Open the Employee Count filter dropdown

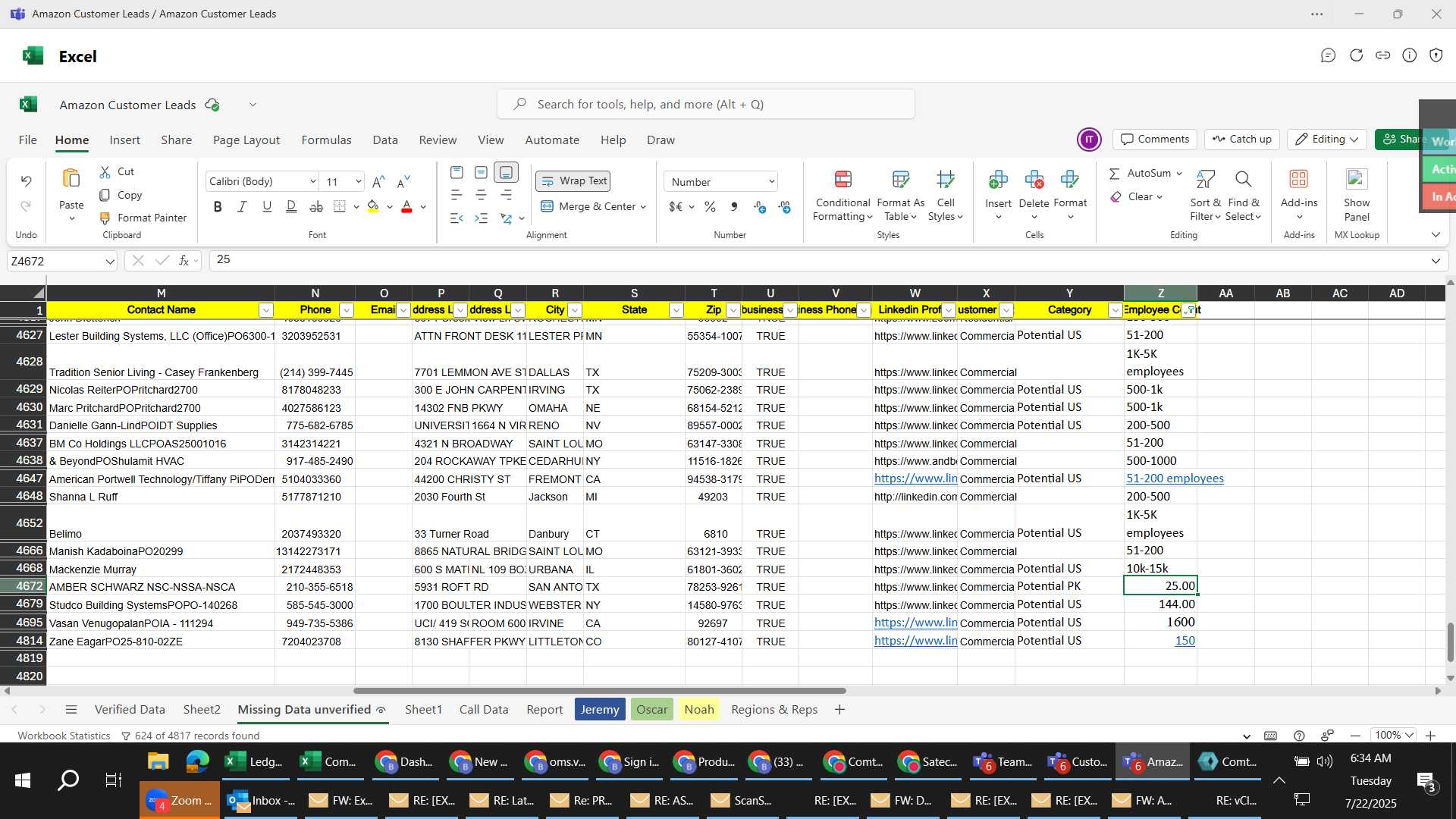click(x=1190, y=310)
